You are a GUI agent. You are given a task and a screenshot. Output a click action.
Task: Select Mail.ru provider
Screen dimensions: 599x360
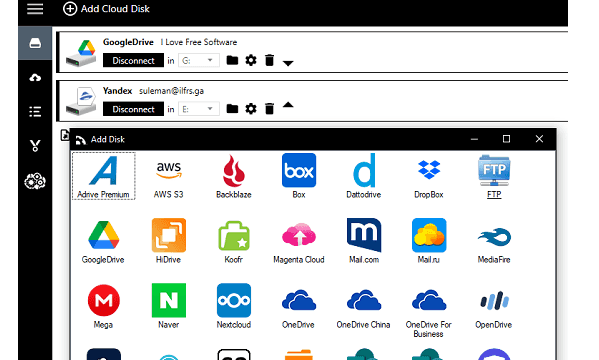(429, 241)
